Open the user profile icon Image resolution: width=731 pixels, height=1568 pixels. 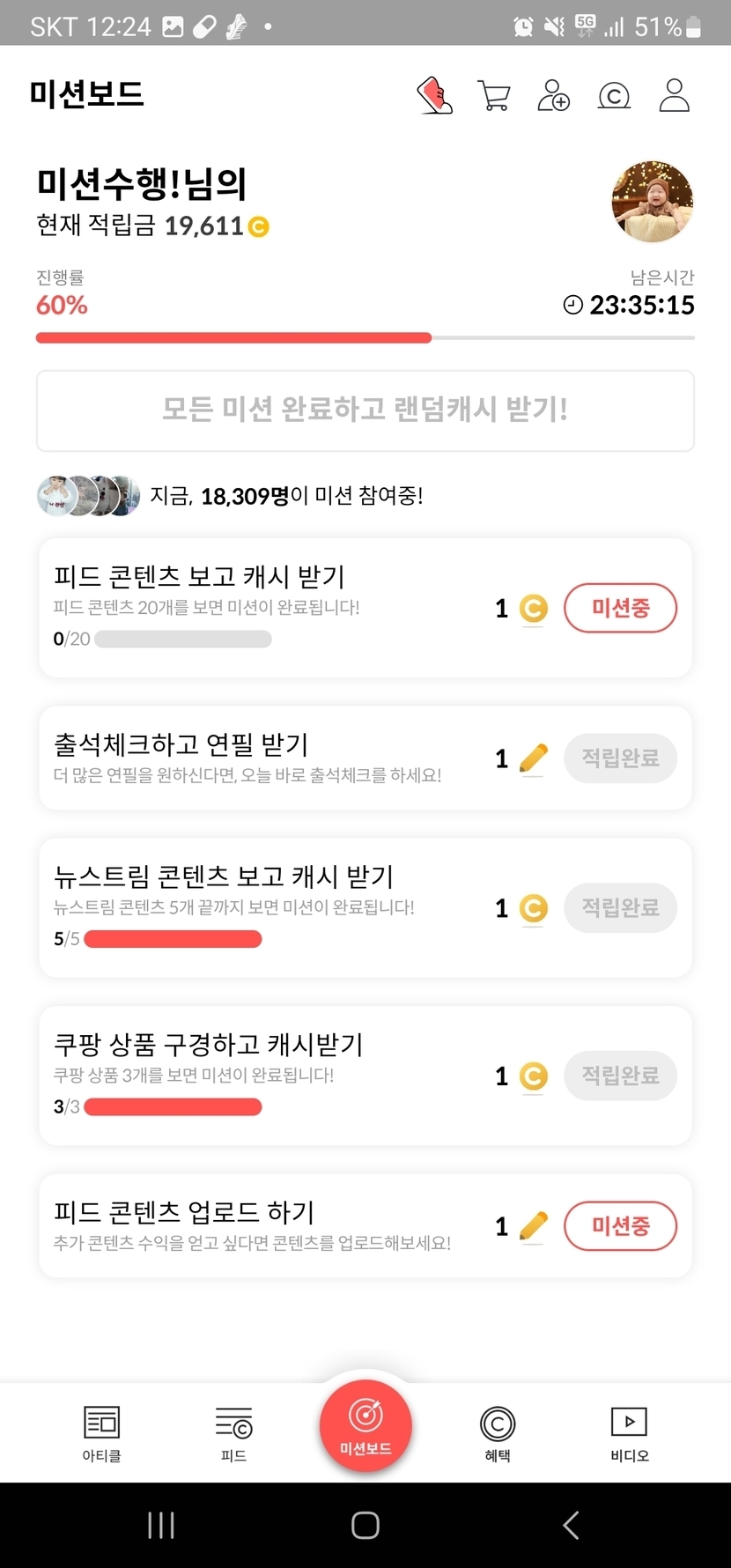coord(675,95)
